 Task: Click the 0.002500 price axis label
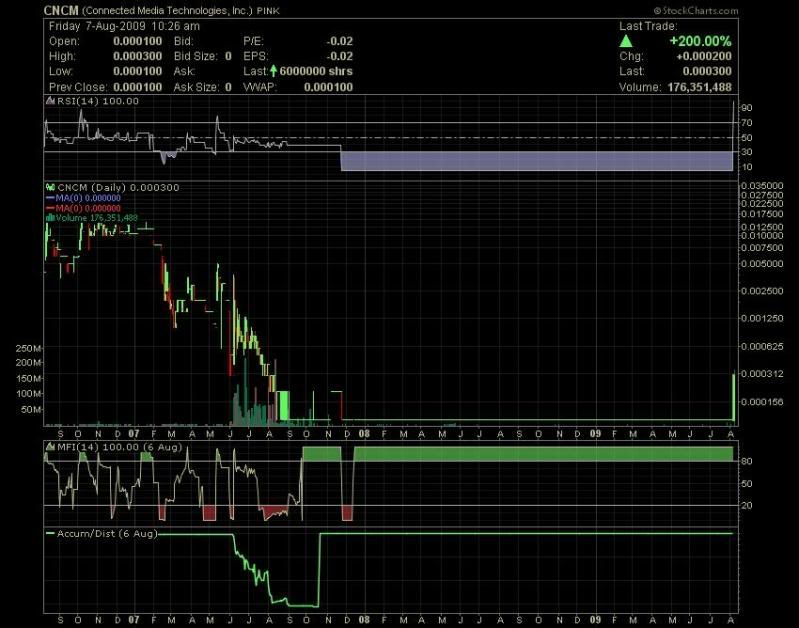[762, 291]
